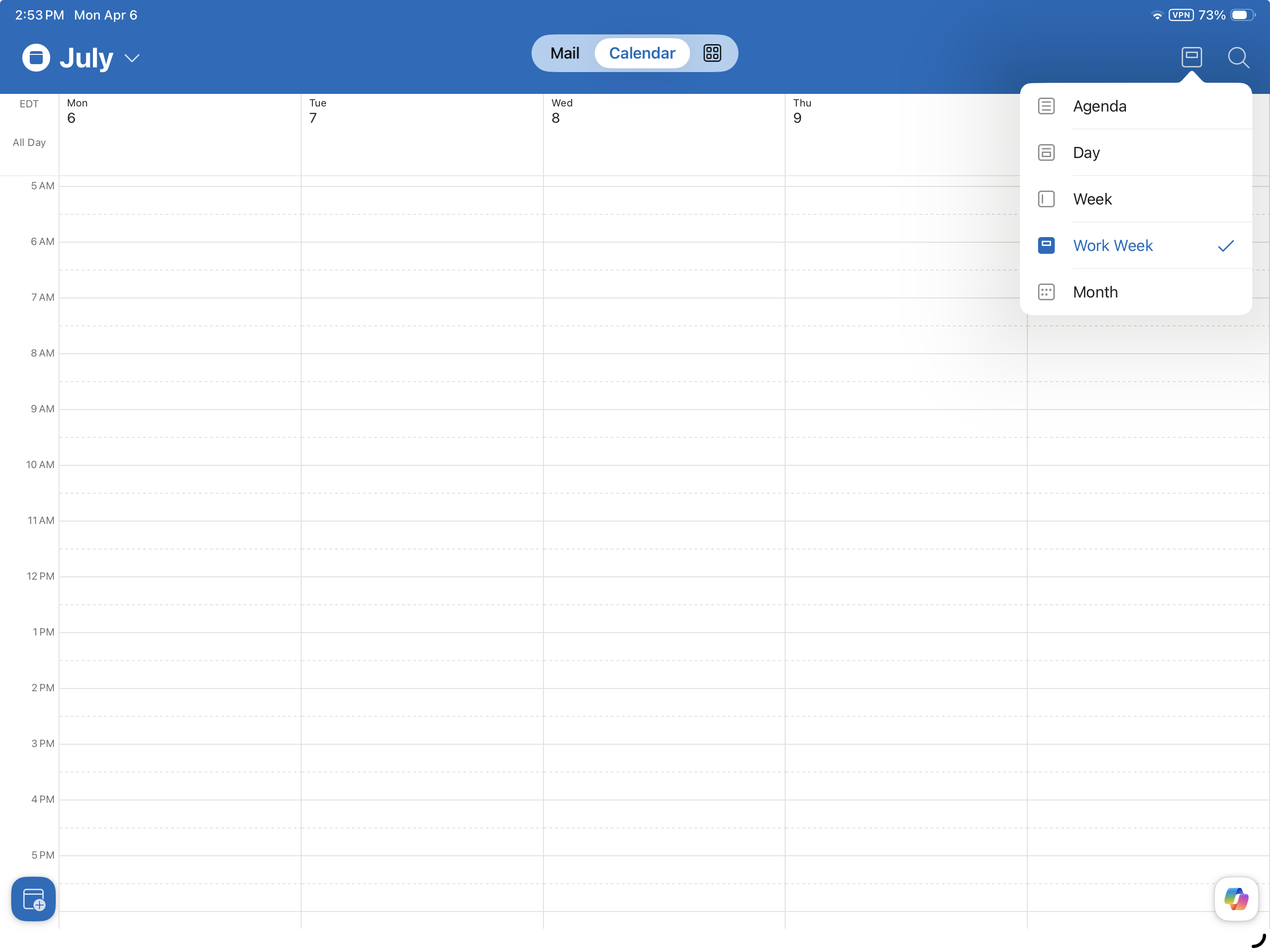Tap the search magnifier icon
1270x952 pixels.
(1238, 58)
